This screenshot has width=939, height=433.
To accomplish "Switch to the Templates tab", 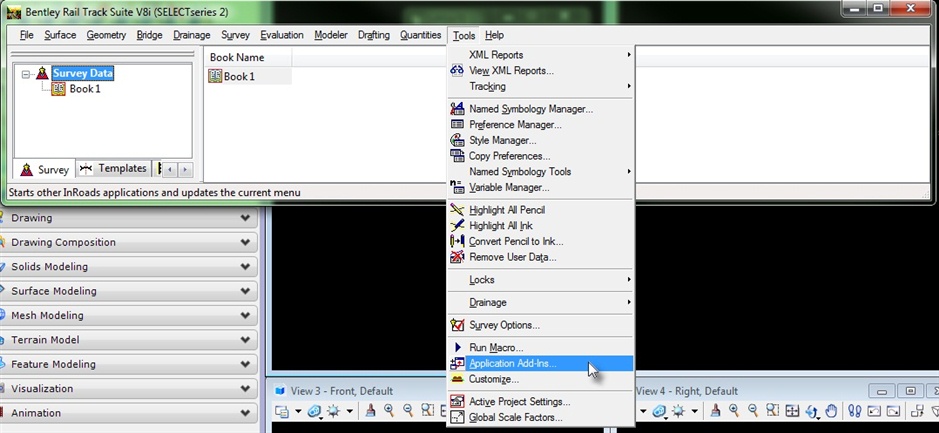I will coord(114,169).
